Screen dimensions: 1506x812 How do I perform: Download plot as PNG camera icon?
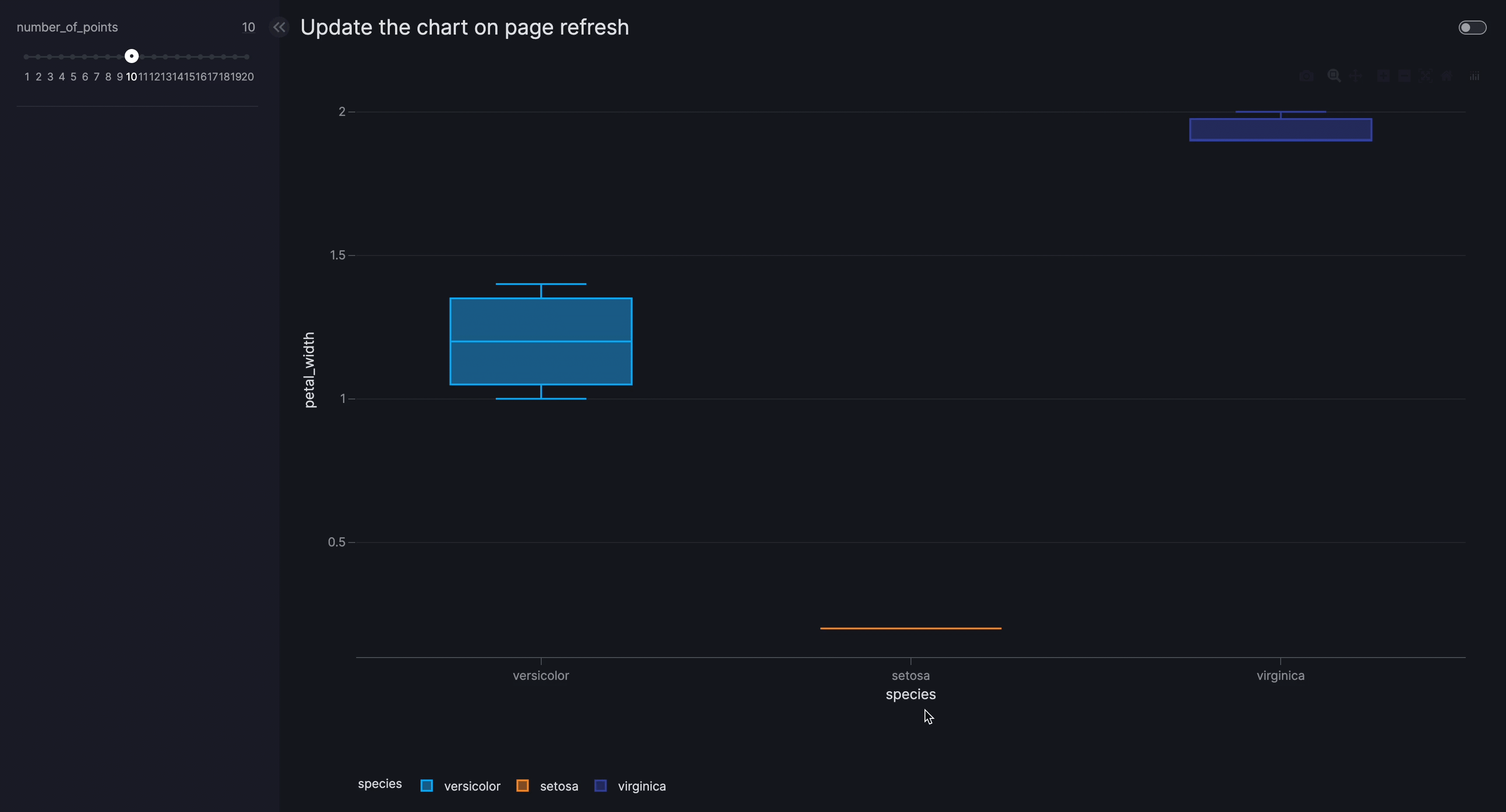1306,76
